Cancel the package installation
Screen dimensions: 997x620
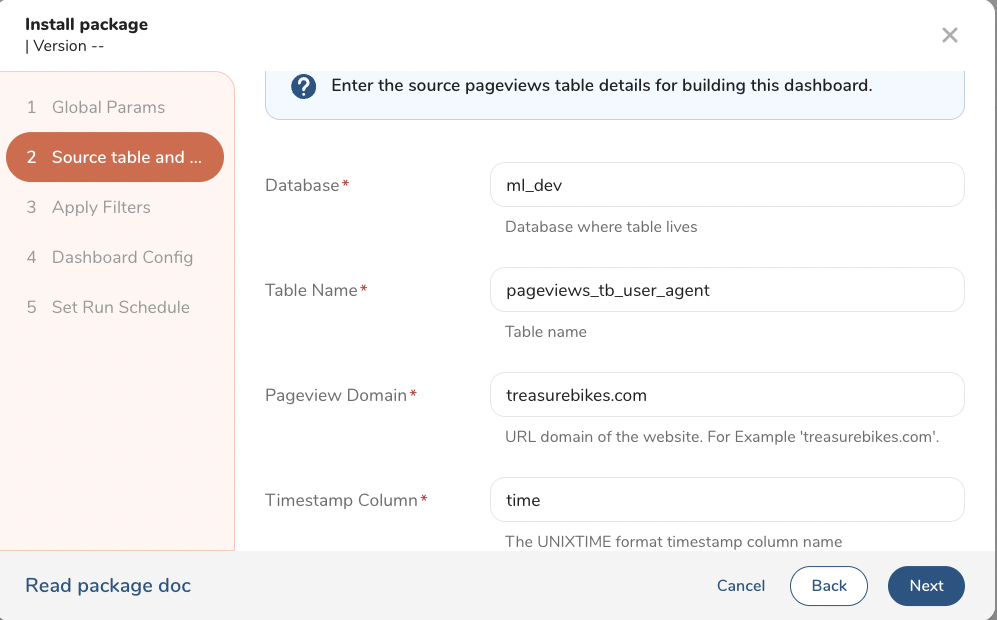tap(741, 586)
